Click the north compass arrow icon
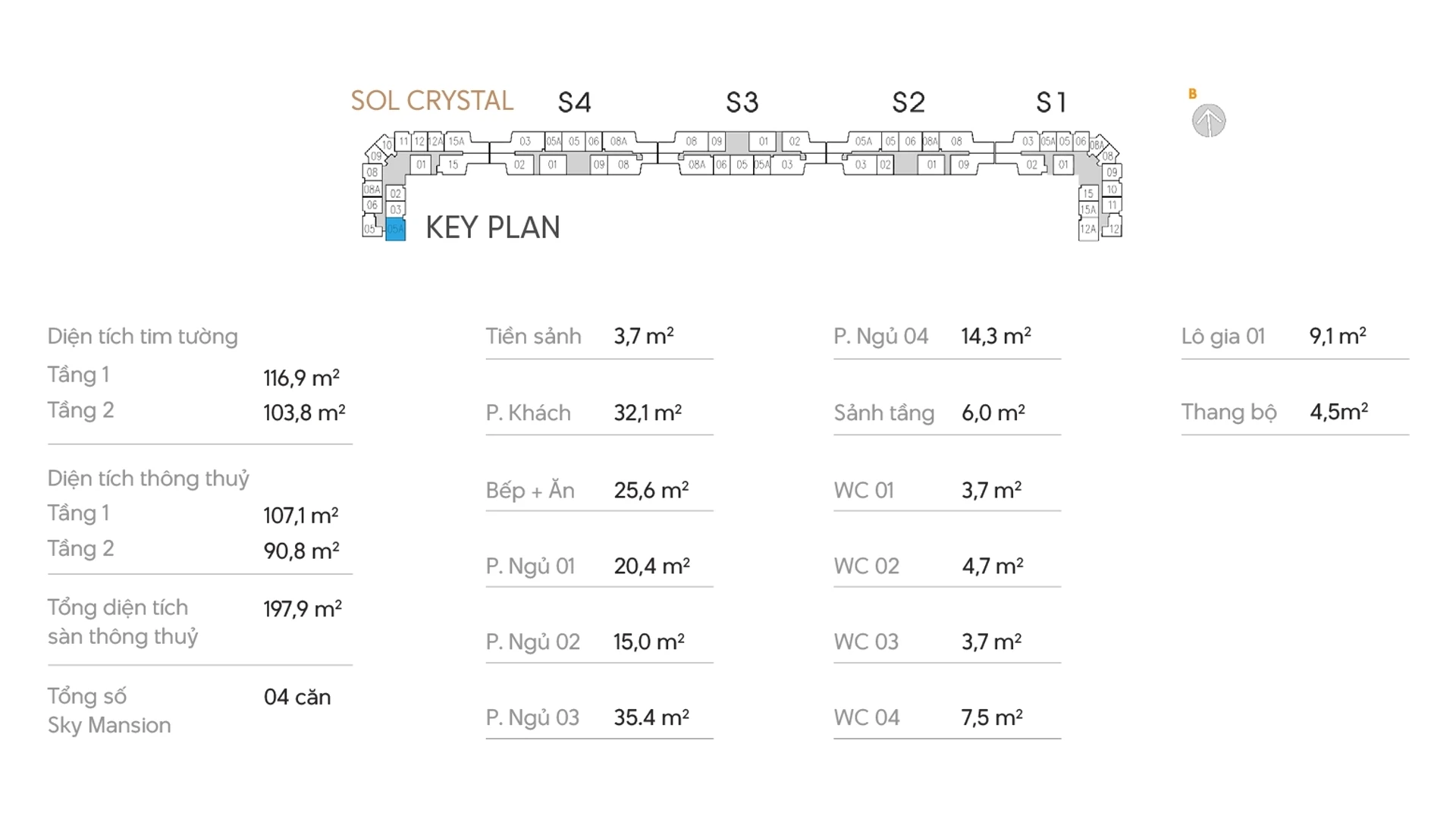1456x819 pixels. click(1208, 121)
